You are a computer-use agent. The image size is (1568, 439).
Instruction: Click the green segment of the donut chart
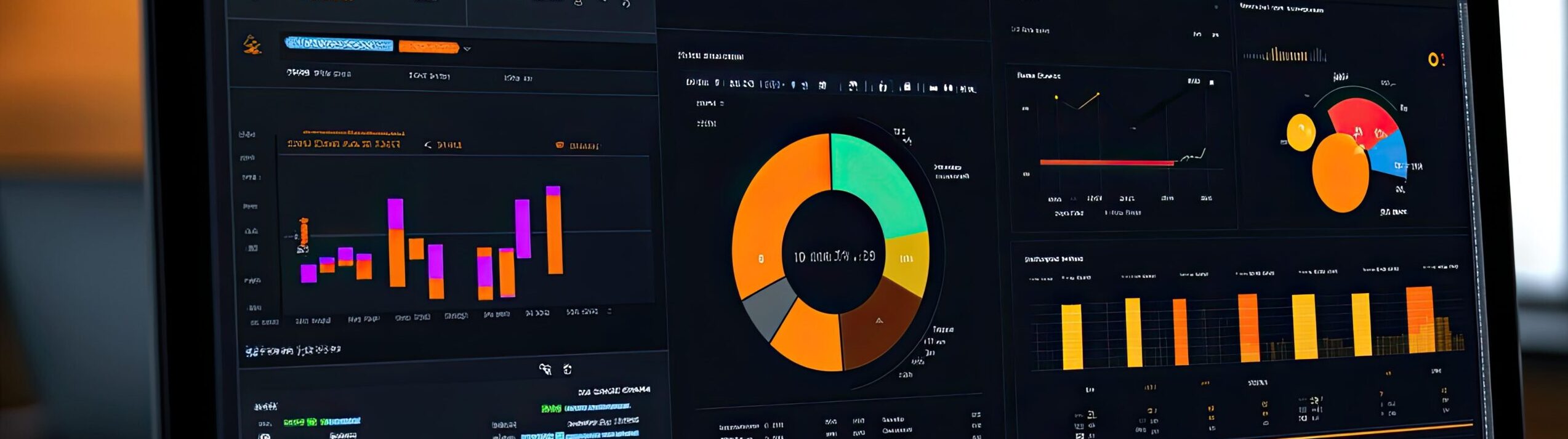[x=875, y=179]
